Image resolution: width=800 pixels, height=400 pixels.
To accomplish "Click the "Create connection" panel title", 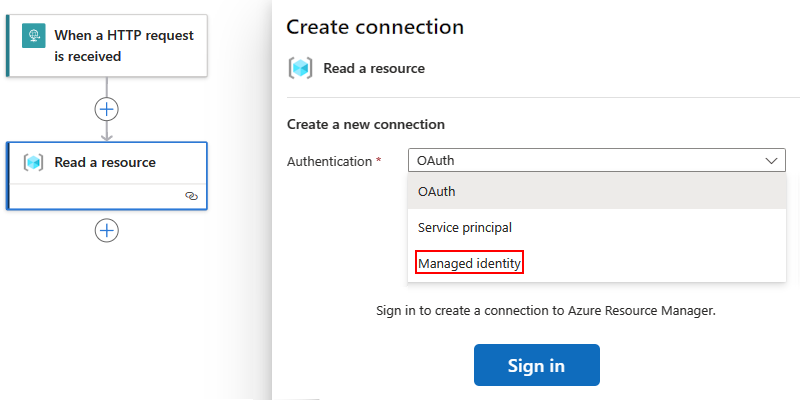I will (375, 27).
